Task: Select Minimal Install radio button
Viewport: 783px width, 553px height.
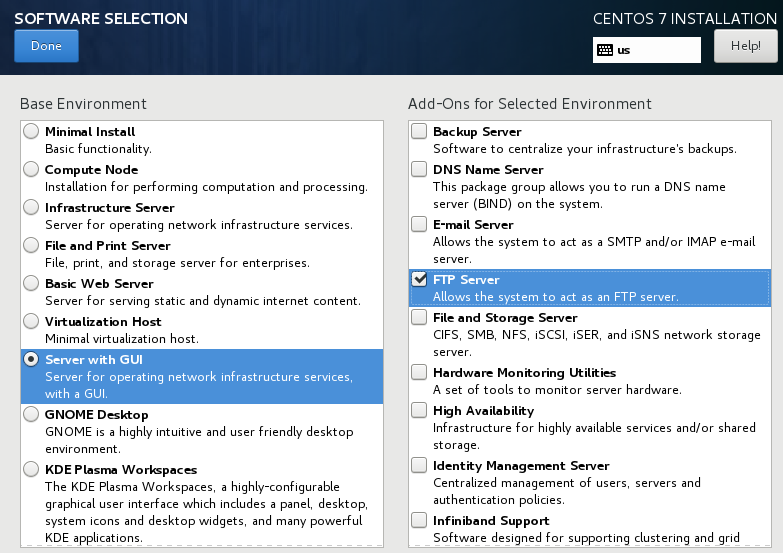Action: 32,131
